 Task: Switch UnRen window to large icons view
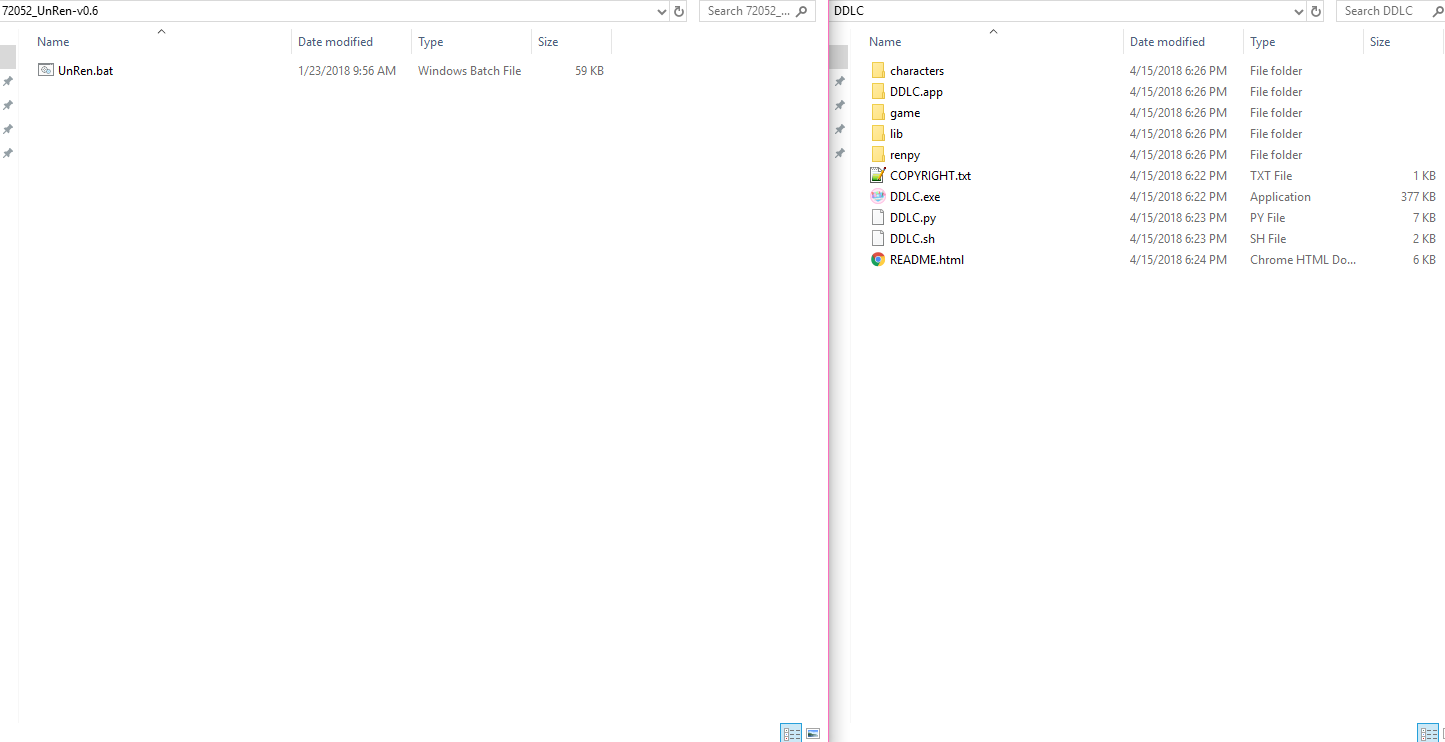click(x=813, y=733)
